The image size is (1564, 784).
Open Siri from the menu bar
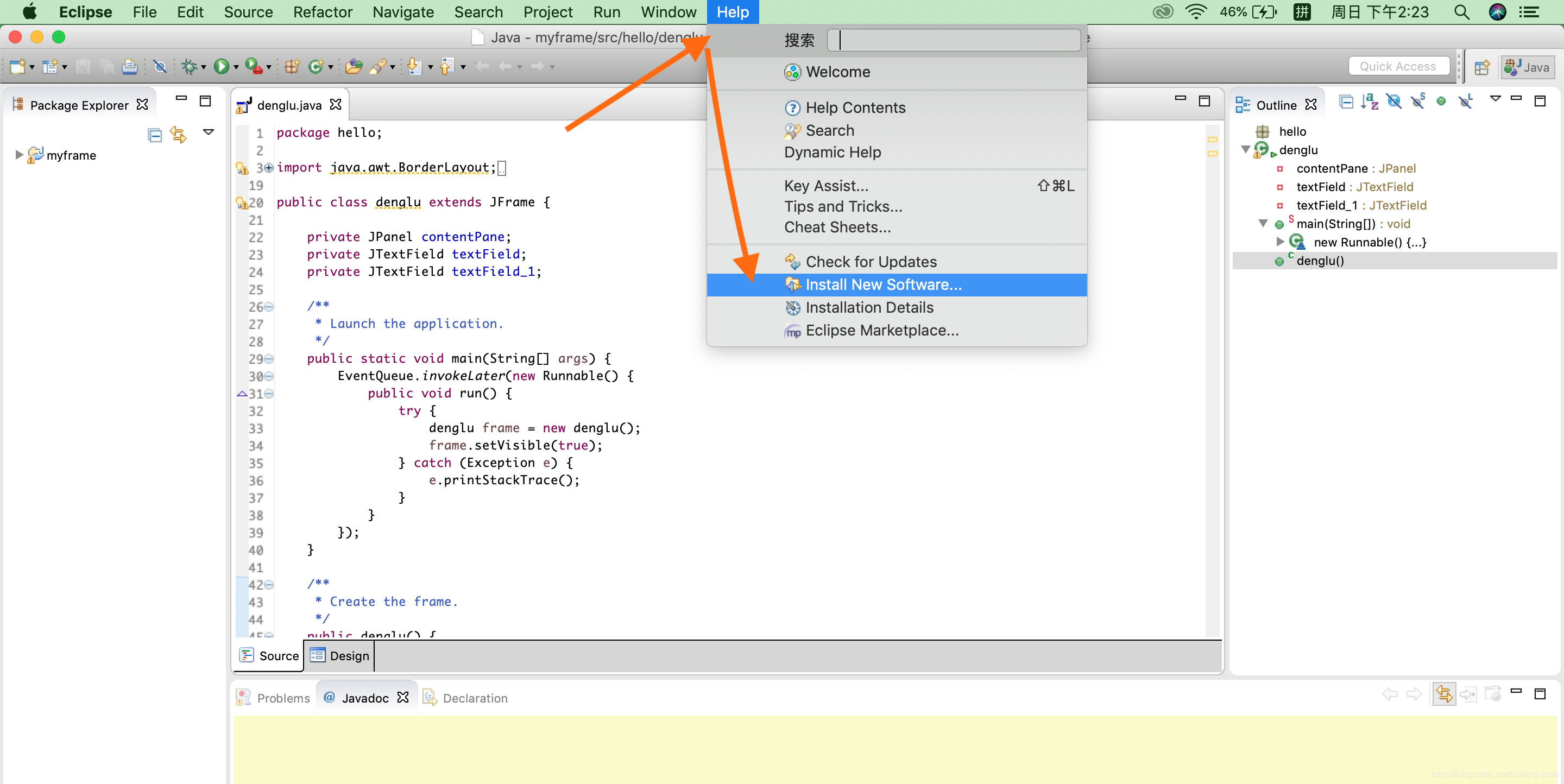click(1497, 12)
